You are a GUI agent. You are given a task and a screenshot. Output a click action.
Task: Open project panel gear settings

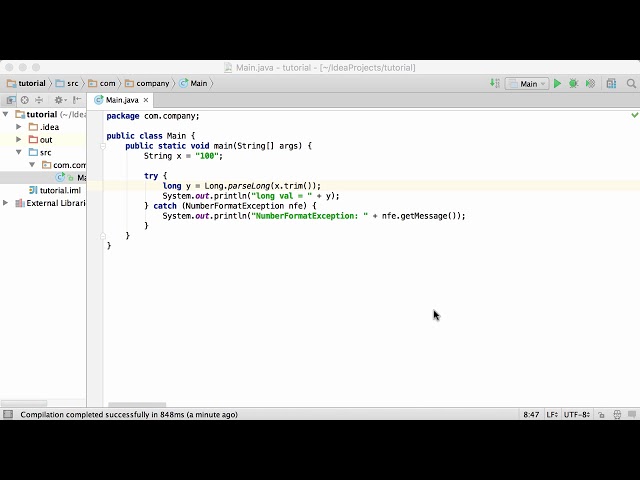pyautogui.click(x=60, y=100)
